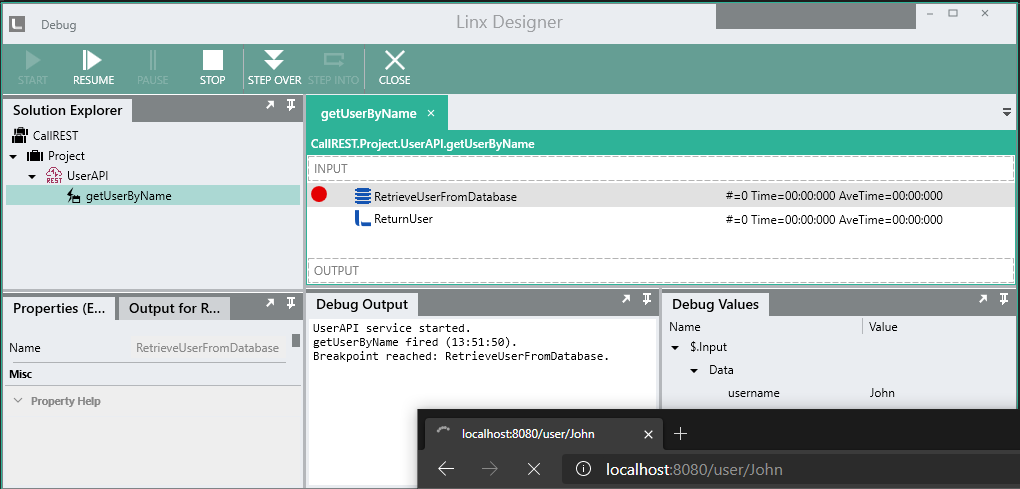Select the Debug Values tab
The width and height of the screenshot is (1020, 489).
715,304
